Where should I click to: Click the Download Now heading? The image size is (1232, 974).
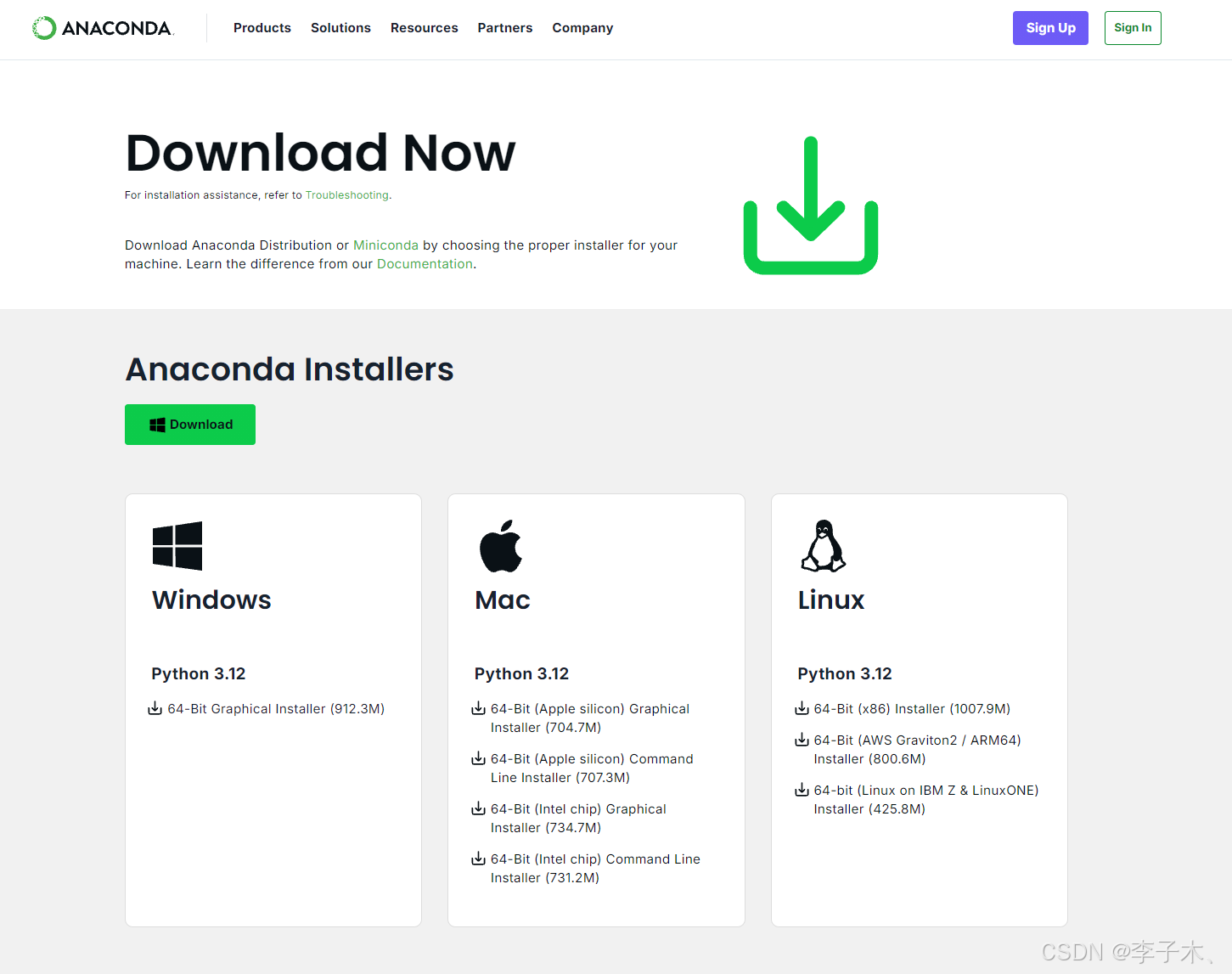320,153
